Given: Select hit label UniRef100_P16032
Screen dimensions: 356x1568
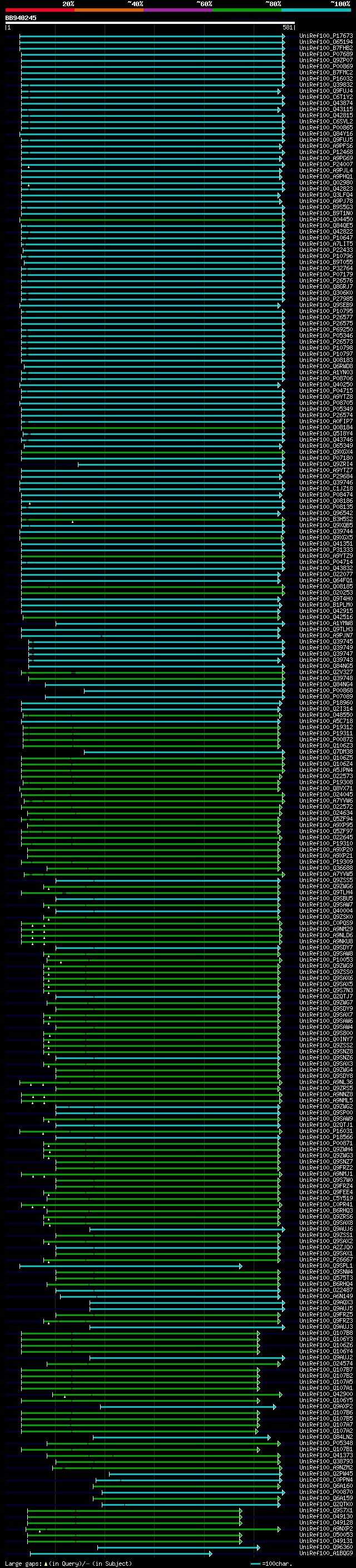Looking at the screenshot, I should 326,78.
